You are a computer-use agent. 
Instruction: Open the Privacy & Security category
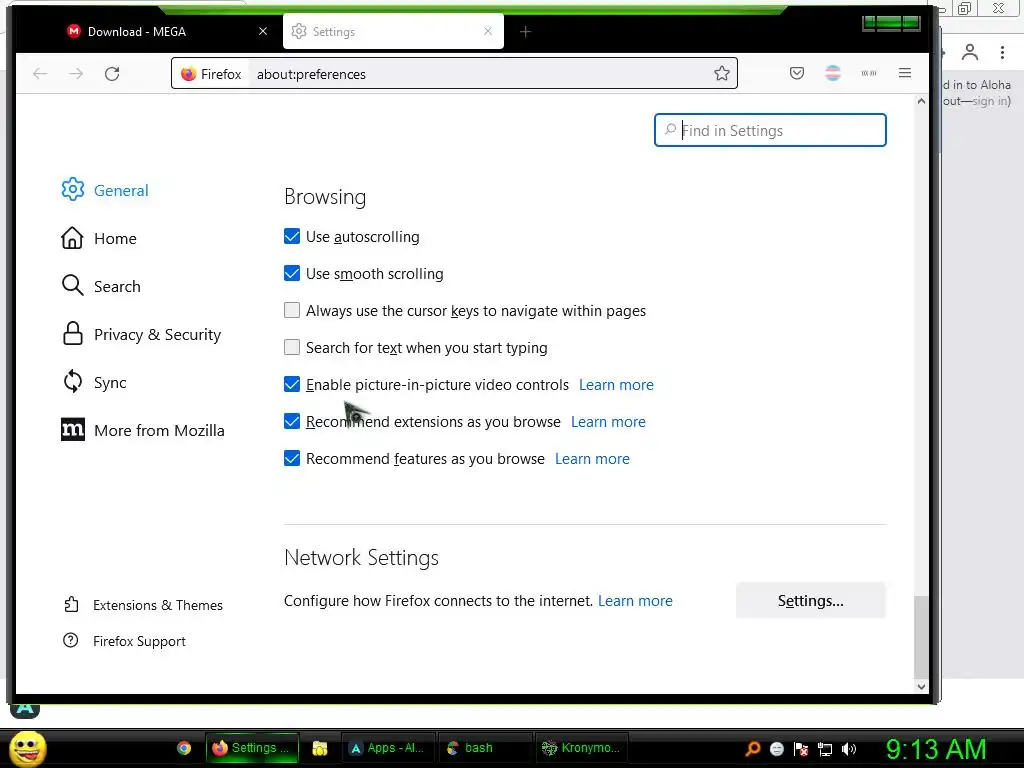point(141,334)
